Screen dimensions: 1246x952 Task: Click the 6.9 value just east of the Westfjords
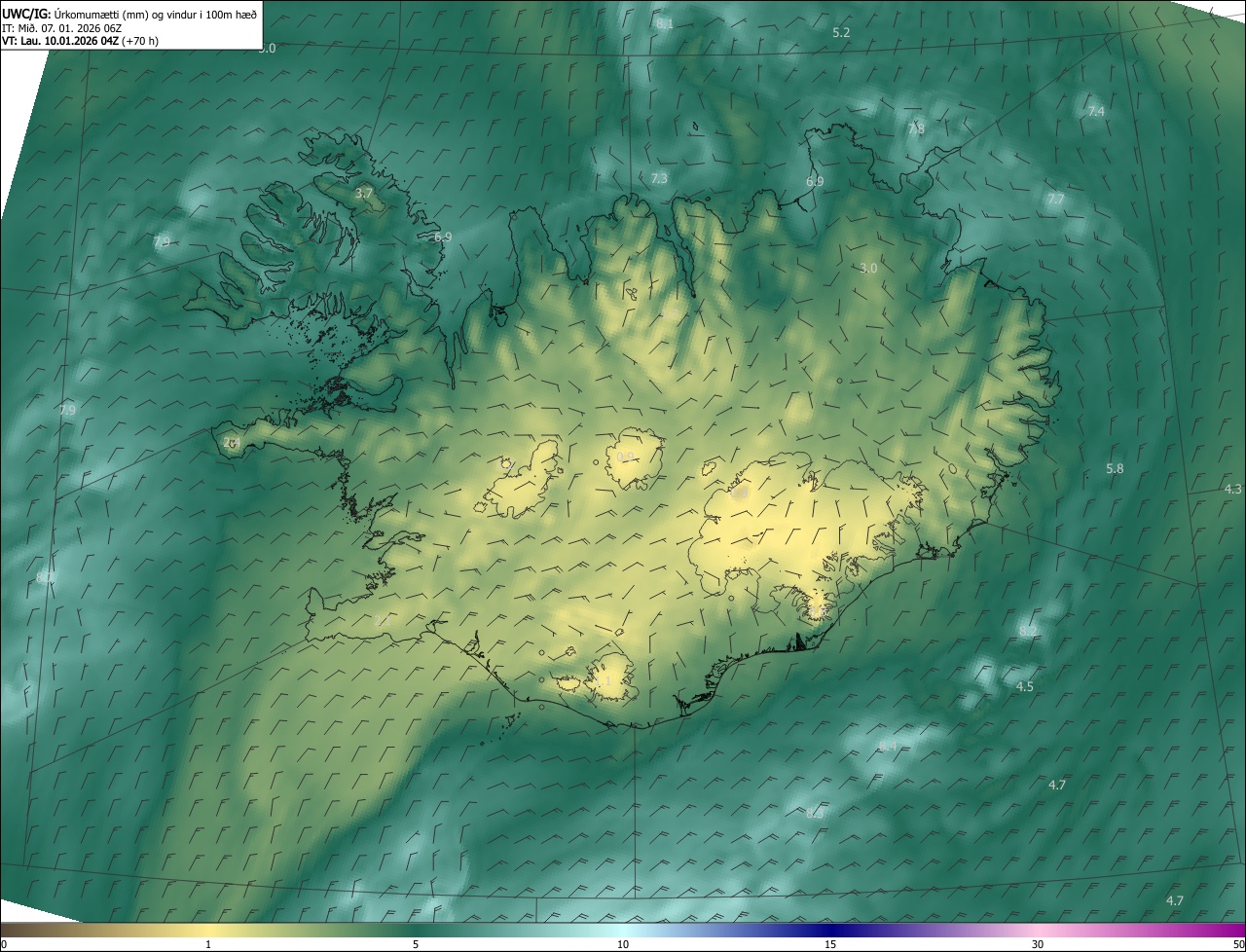click(x=443, y=237)
